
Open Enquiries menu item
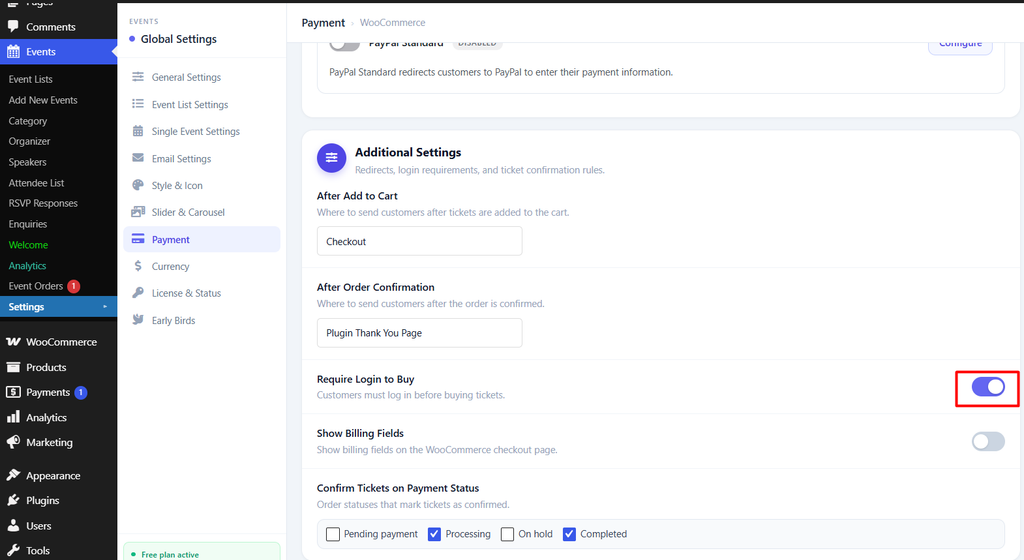click(28, 224)
